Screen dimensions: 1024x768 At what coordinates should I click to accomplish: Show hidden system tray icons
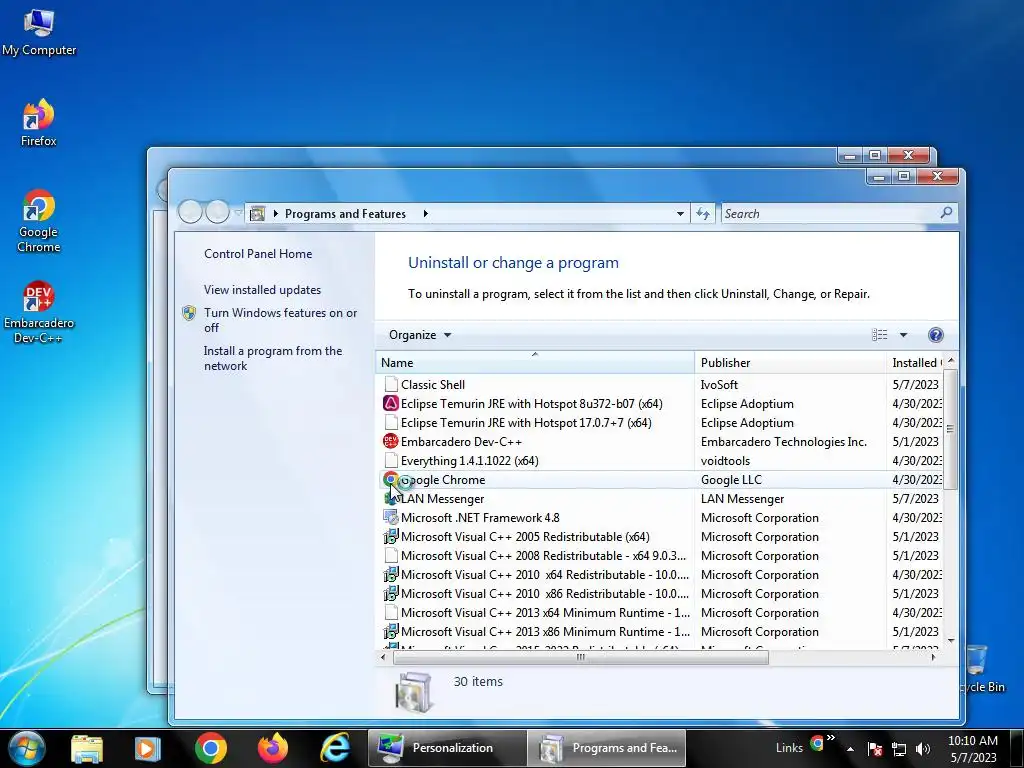[850, 749]
